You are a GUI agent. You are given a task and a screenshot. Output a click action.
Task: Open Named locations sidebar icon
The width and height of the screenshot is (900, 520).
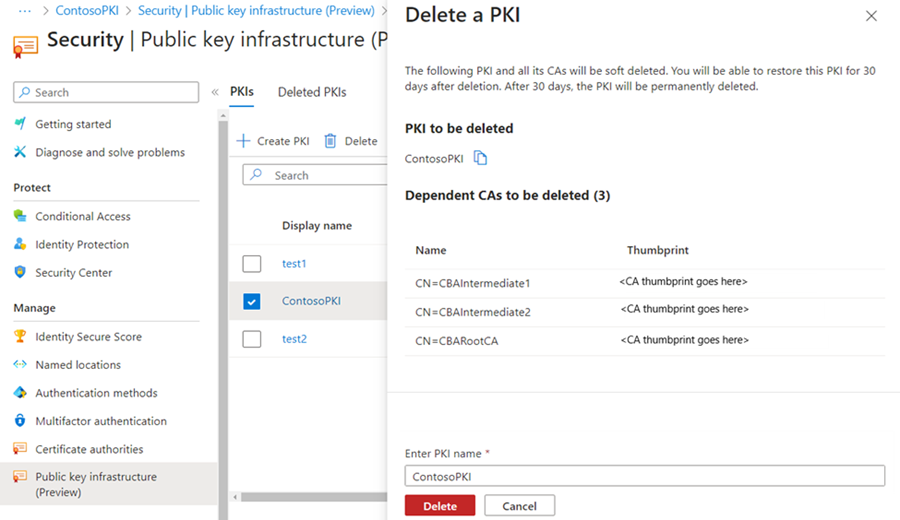20,364
